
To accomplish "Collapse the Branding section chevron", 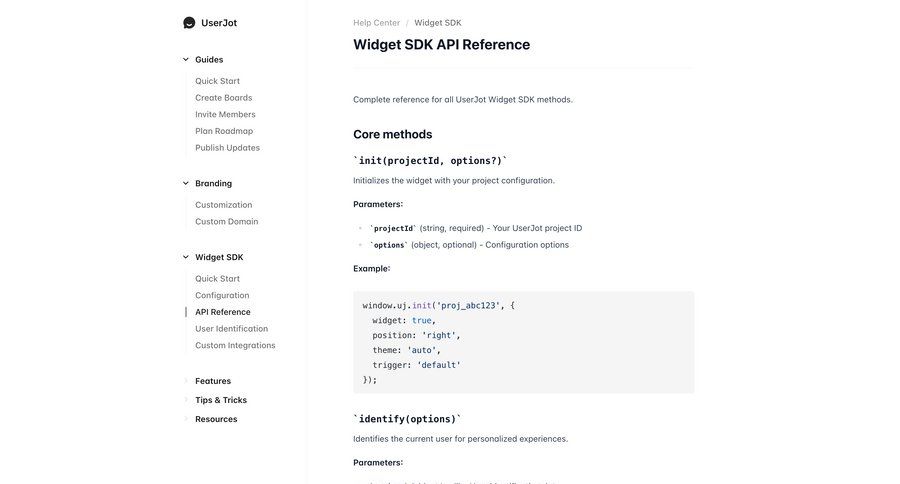I will click(186, 184).
